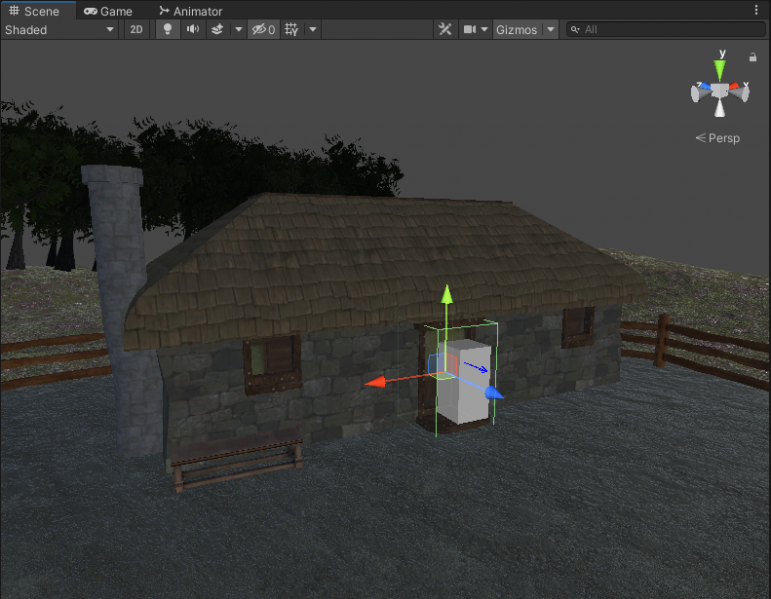Click the scene search field
Image resolution: width=771 pixels, height=599 pixels.
pyautogui.click(x=665, y=29)
